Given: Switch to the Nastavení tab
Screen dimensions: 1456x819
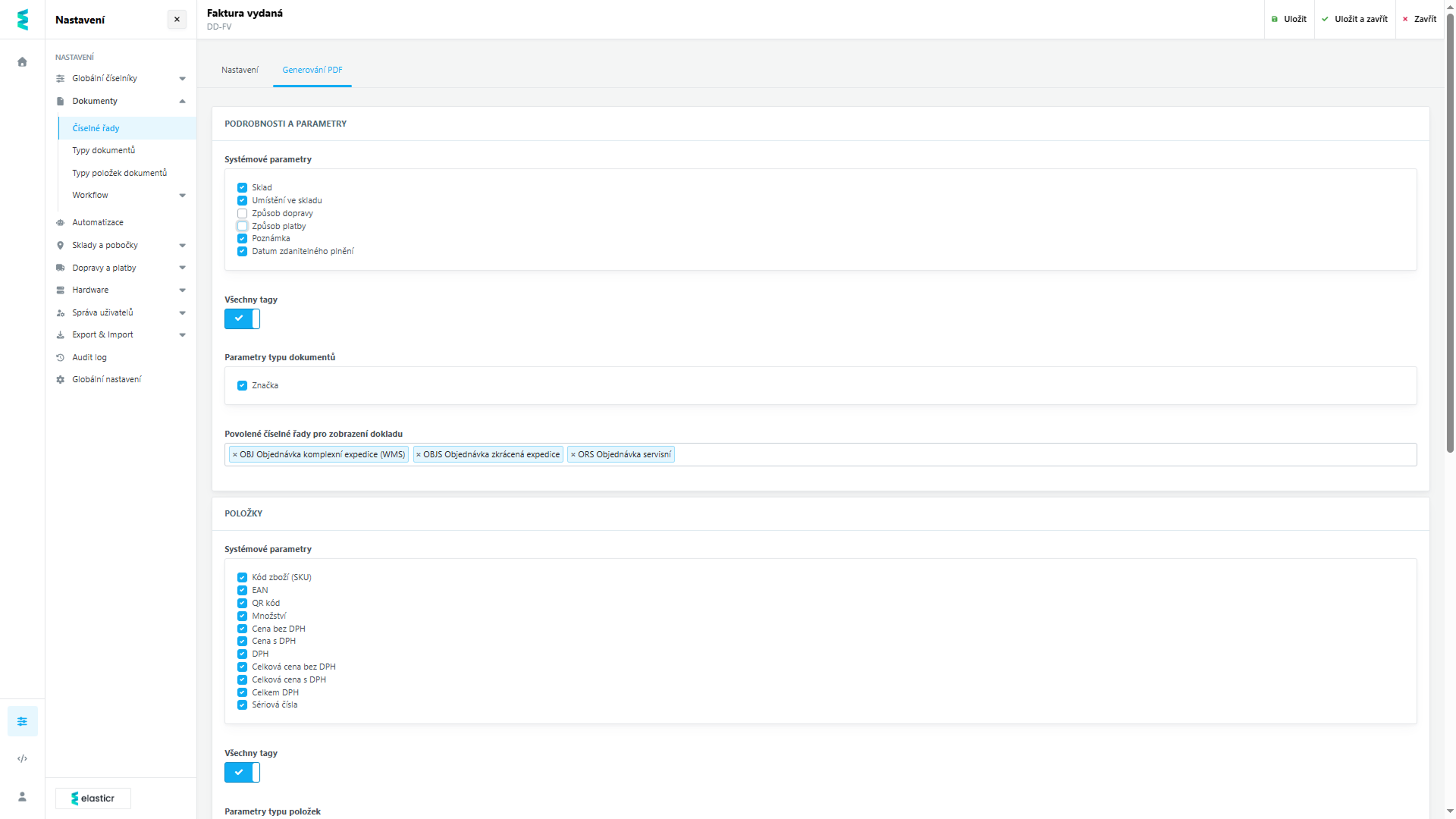Looking at the screenshot, I should click(240, 70).
